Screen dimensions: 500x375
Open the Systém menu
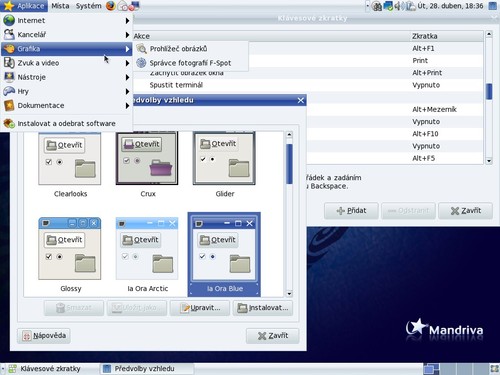tap(88, 6)
